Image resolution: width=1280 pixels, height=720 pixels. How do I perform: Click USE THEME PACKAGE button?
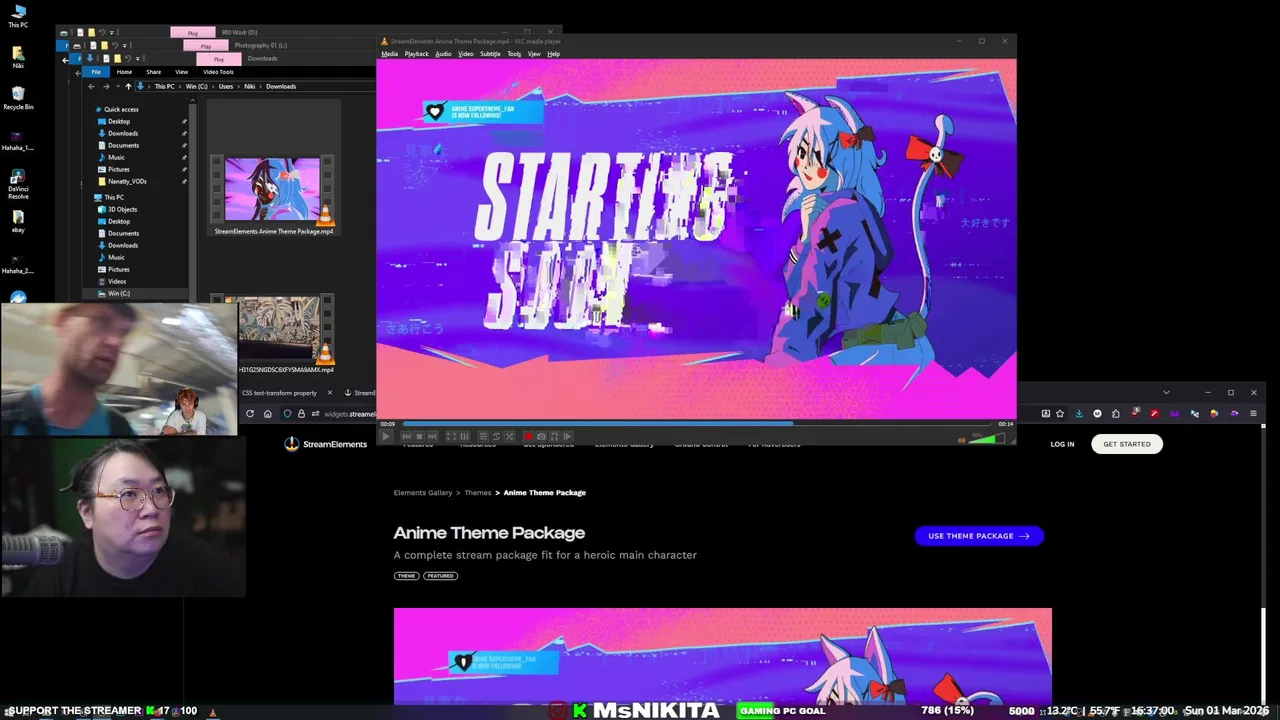[979, 536]
